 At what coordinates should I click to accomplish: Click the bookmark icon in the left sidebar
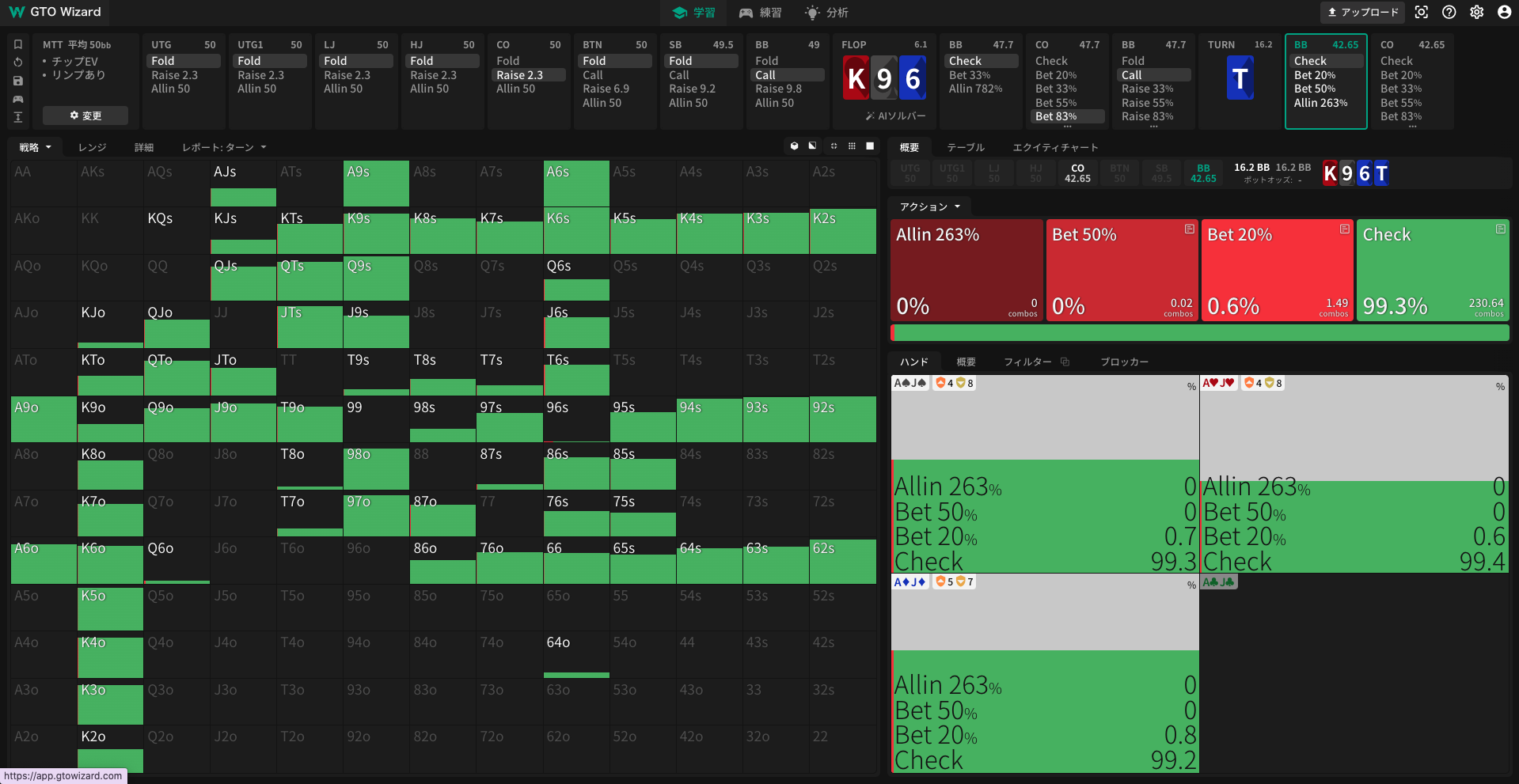pos(18,44)
